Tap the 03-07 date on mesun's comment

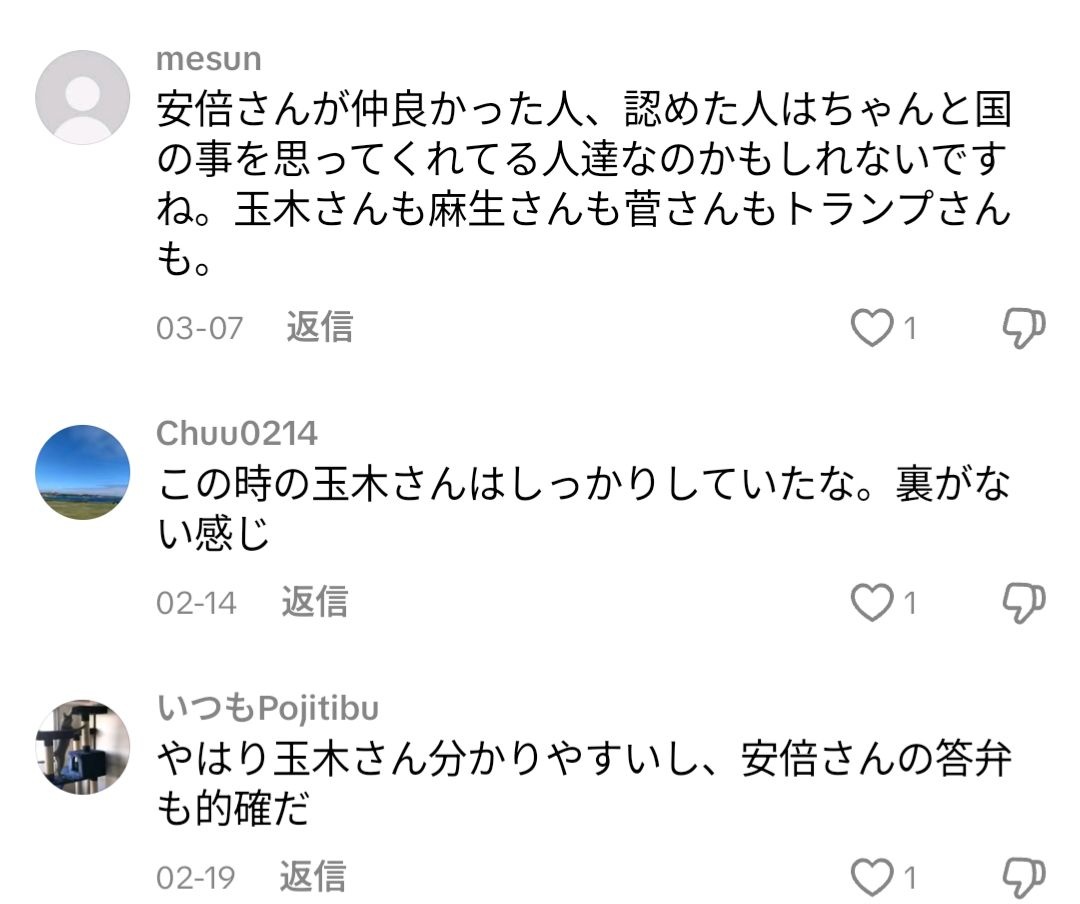pos(200,328)
